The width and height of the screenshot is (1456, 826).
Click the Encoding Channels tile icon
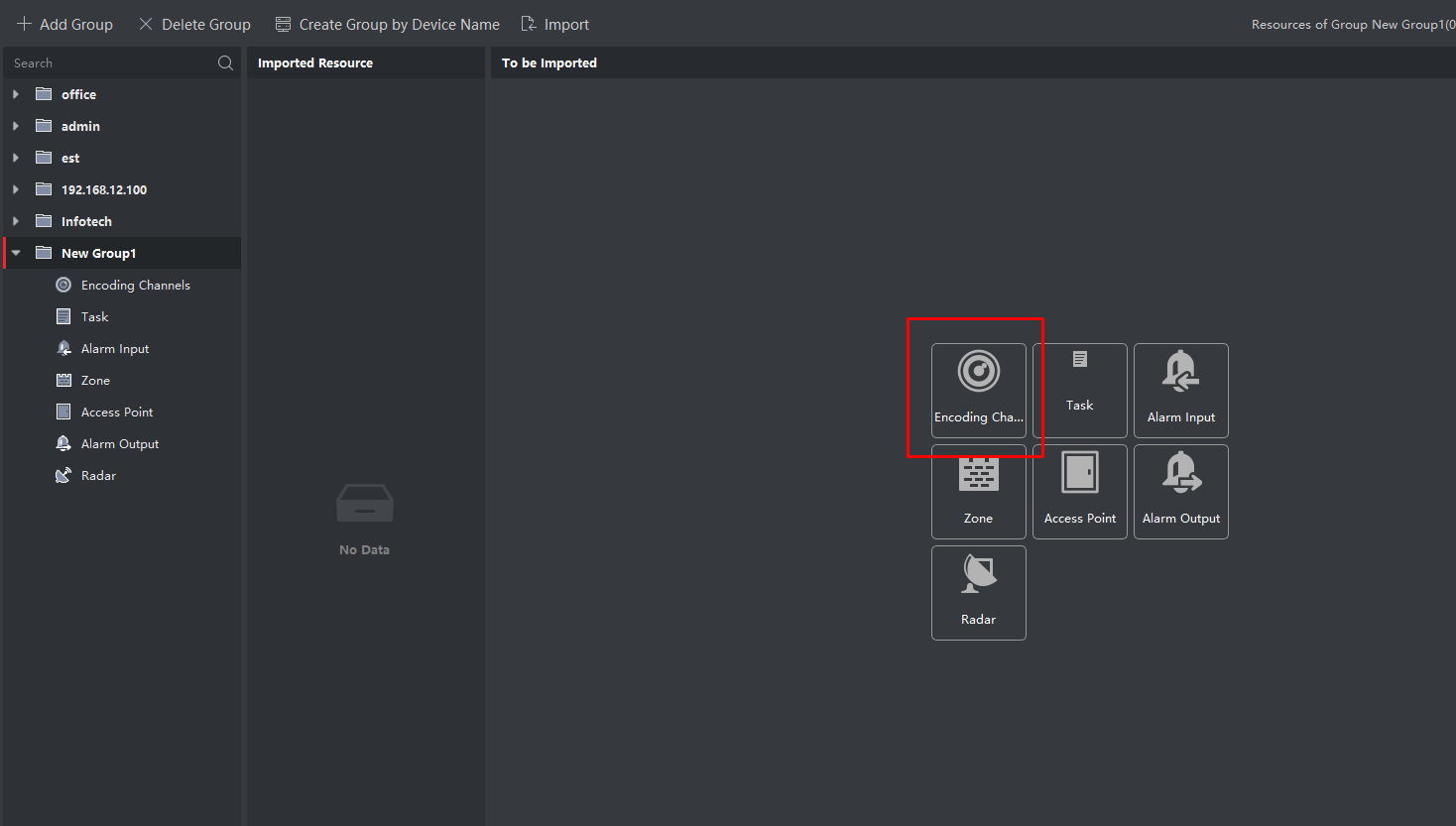pos(978,372)
